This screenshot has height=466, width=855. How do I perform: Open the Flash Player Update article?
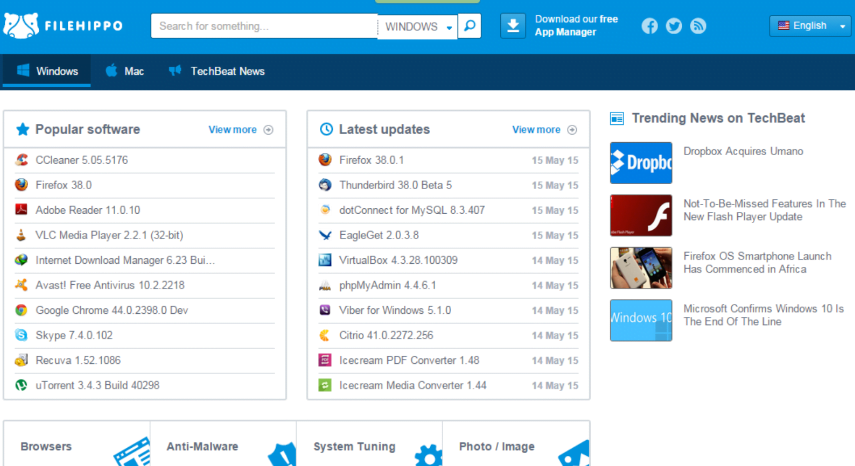(764, 210)
